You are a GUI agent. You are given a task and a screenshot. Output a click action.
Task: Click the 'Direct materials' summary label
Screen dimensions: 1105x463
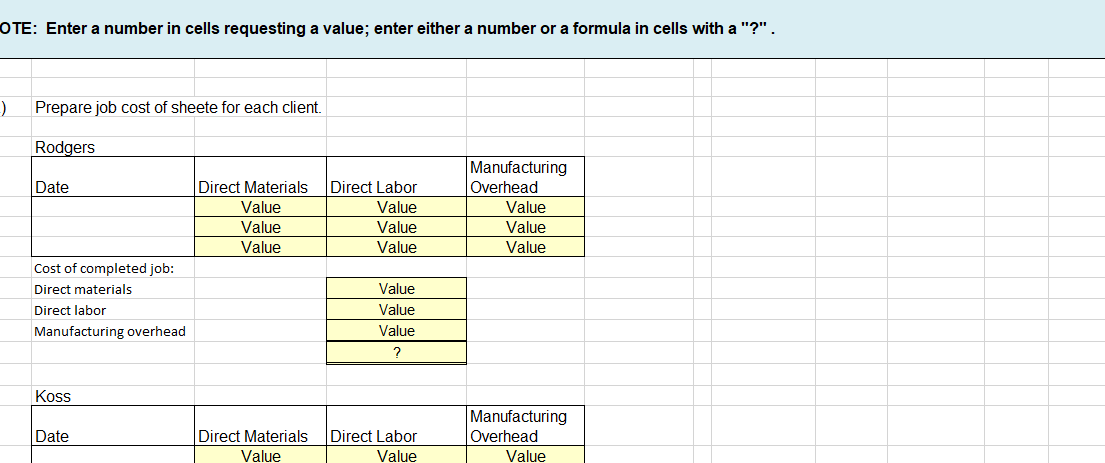83,289
